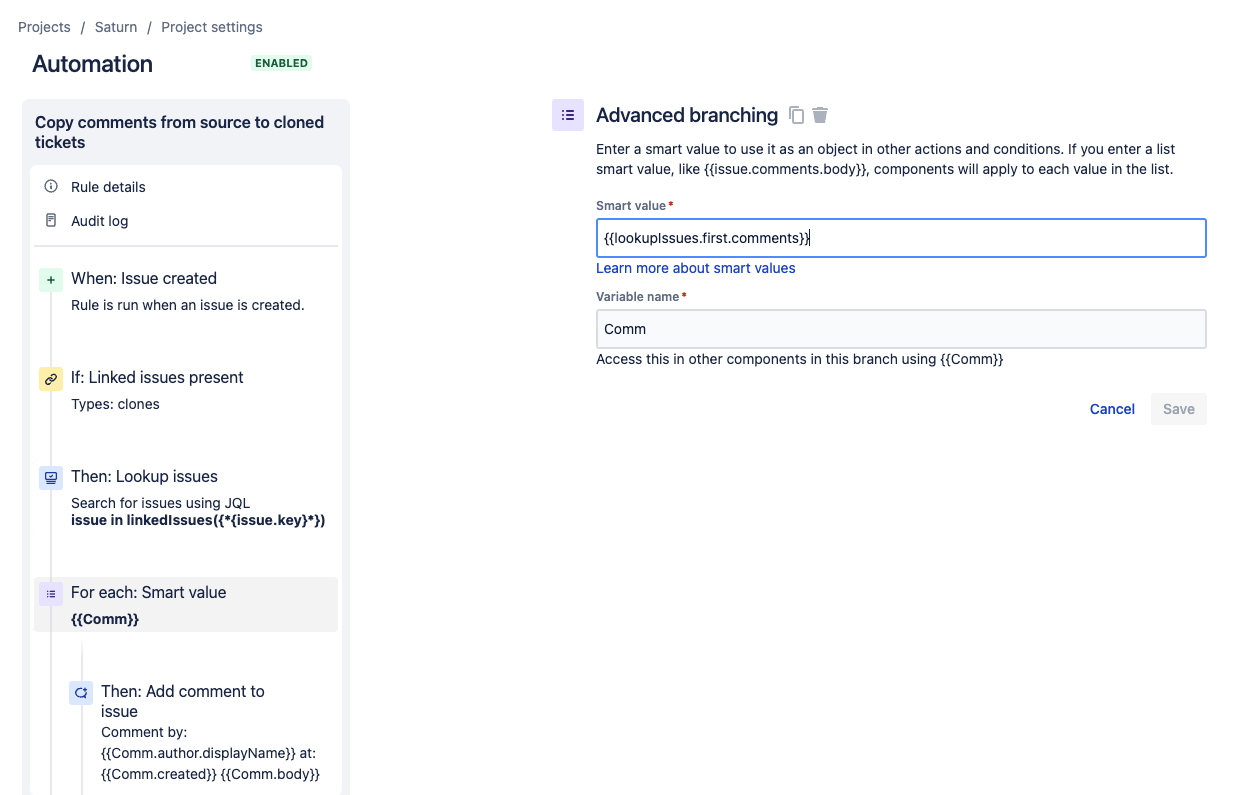
Task: Click the monitor icon next to Lookup issues
Action: (x=51, y=478)
